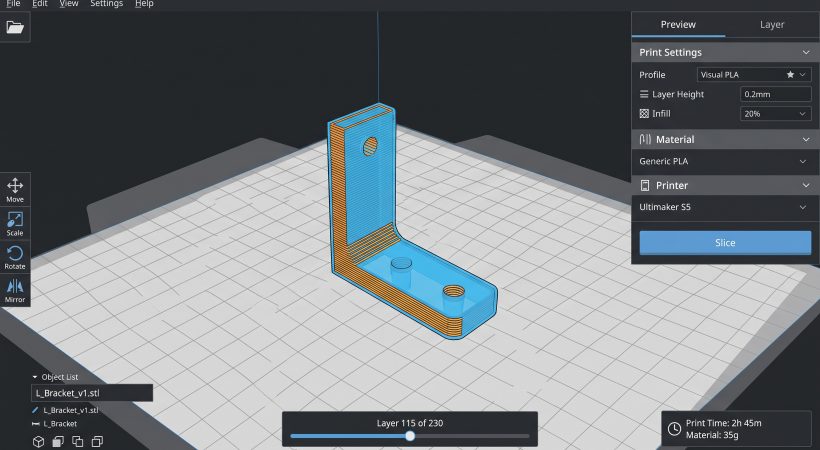Select the Rotate tool
The width and height of the screenshot is (820, 450).
pyautogui.click(x=15, y=257)
